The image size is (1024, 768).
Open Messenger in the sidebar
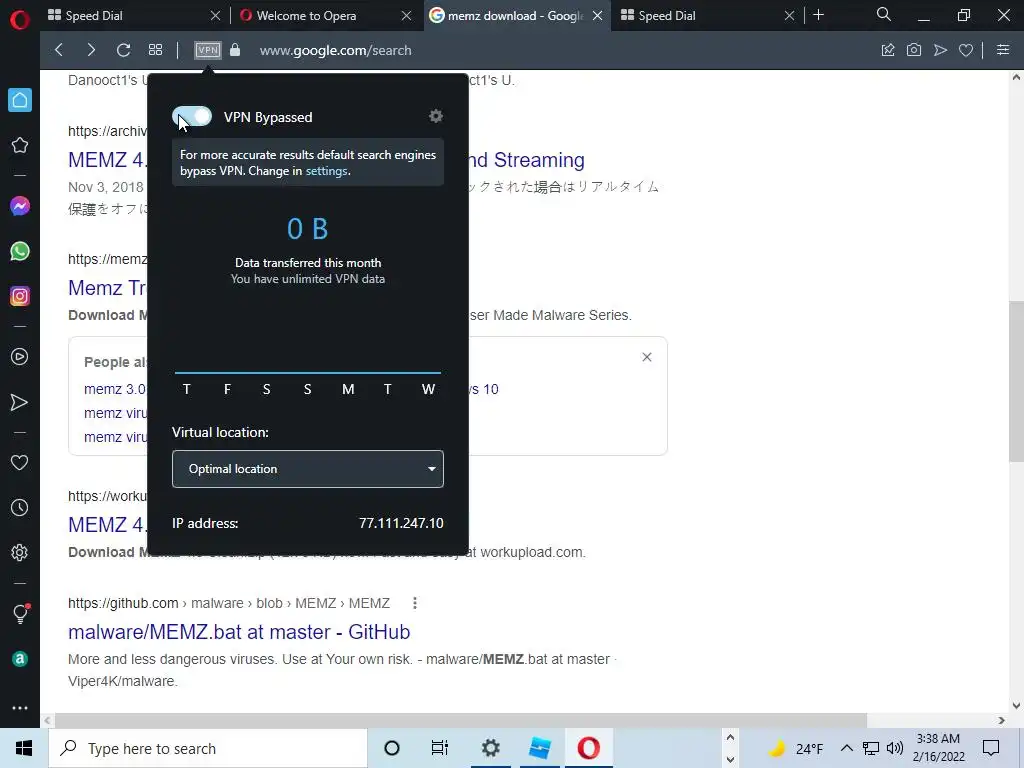(20, 206)
